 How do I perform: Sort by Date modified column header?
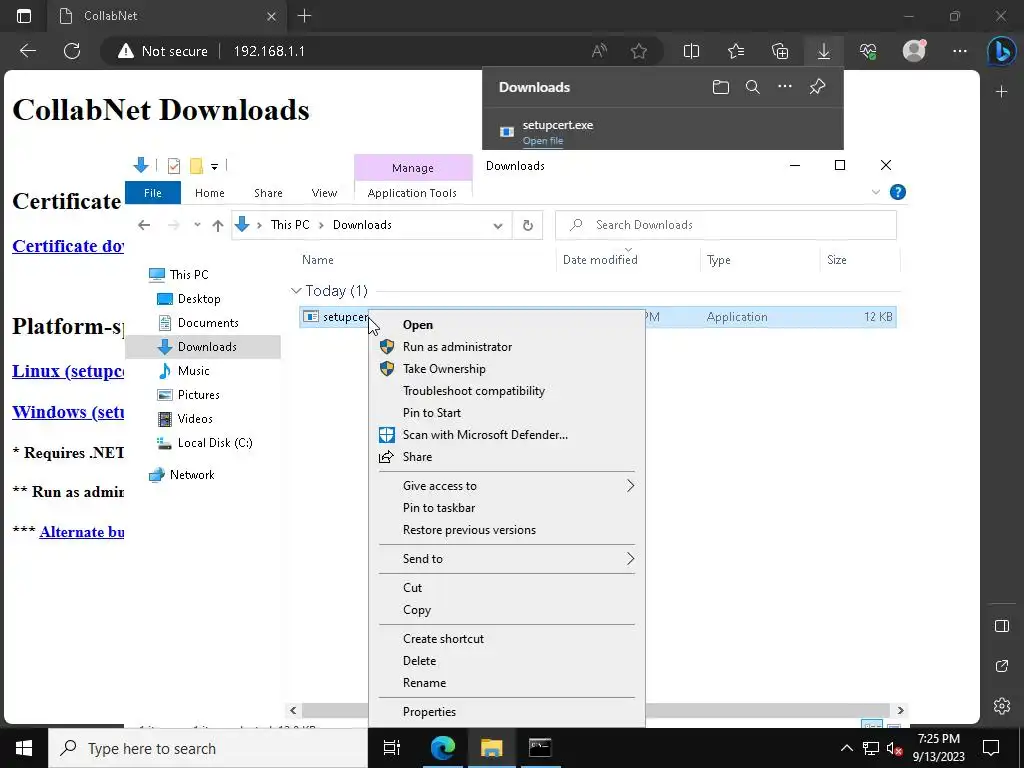click(x=600, y=260)
